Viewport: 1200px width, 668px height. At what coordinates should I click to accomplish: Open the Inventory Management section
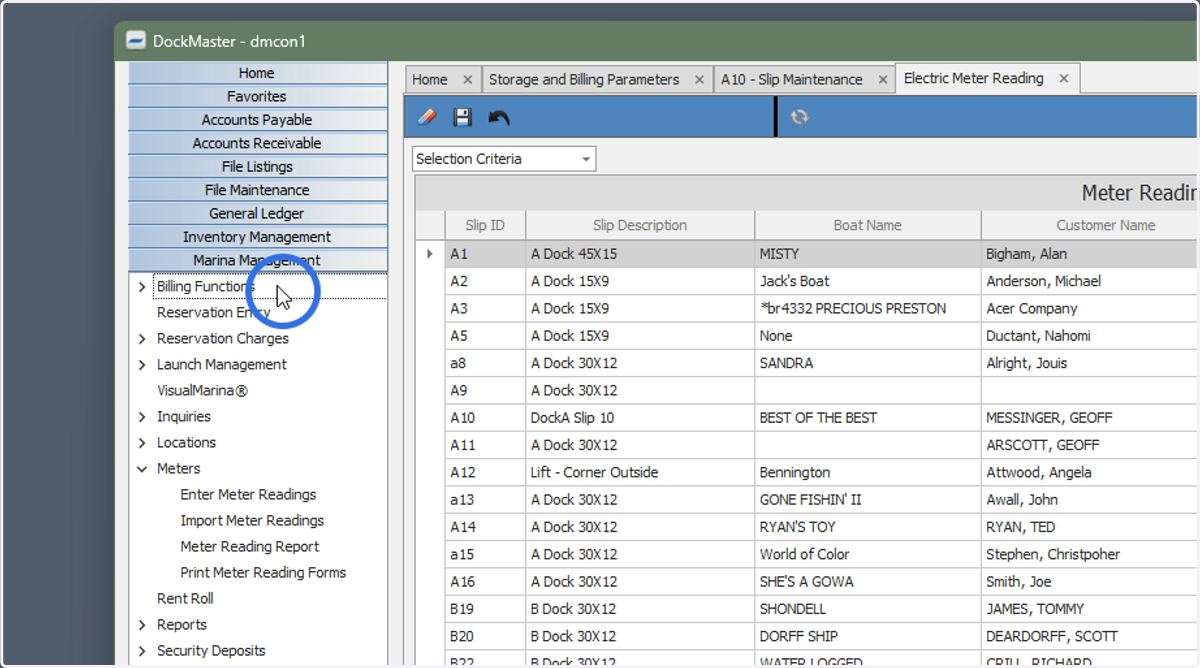pyautogui.click(x=257, y=237)
